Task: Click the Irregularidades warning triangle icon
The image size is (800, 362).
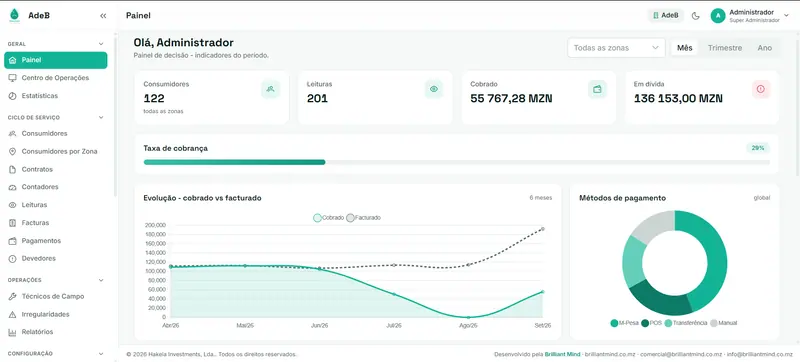Action: (x=13, y=315)
